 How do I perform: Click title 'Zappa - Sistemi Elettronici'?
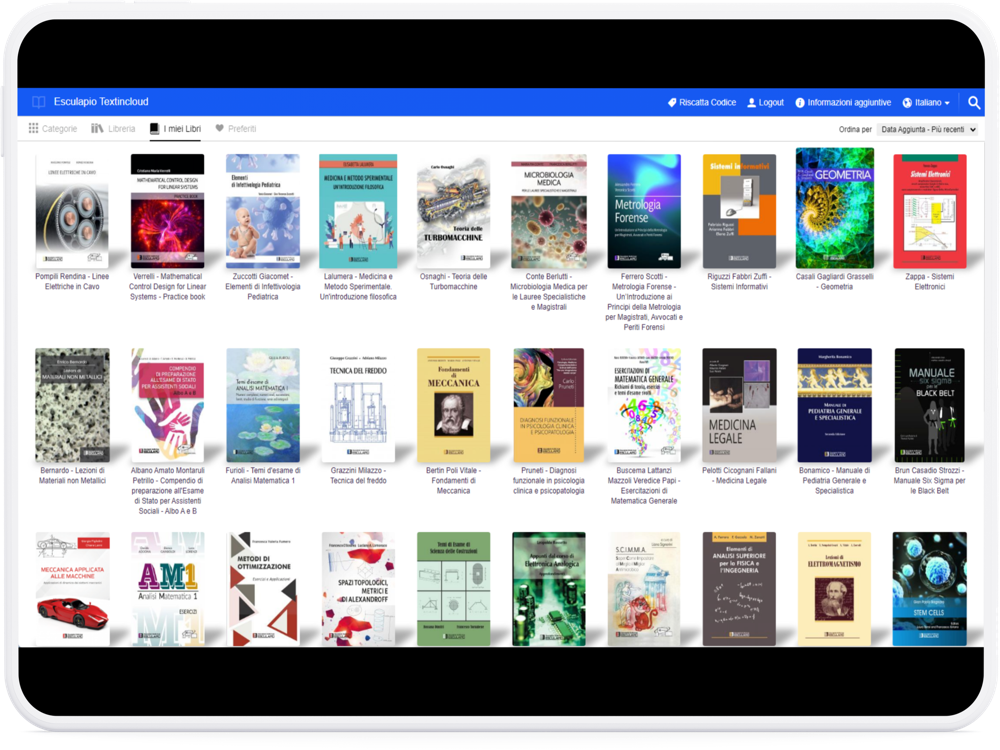(930, 281)
